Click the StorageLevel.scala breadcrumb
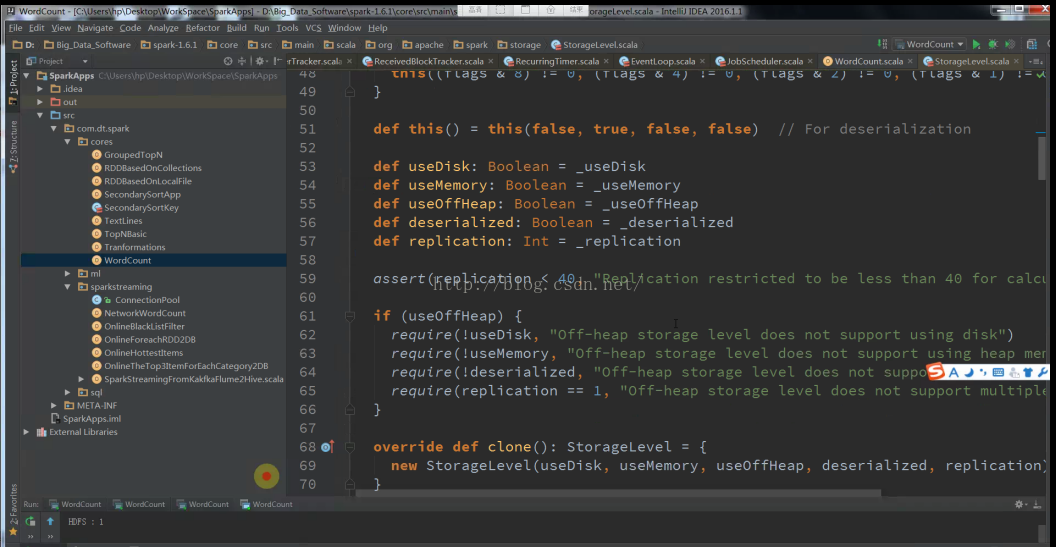Screen dimensions: 1056x547 [x=594, y=44]
